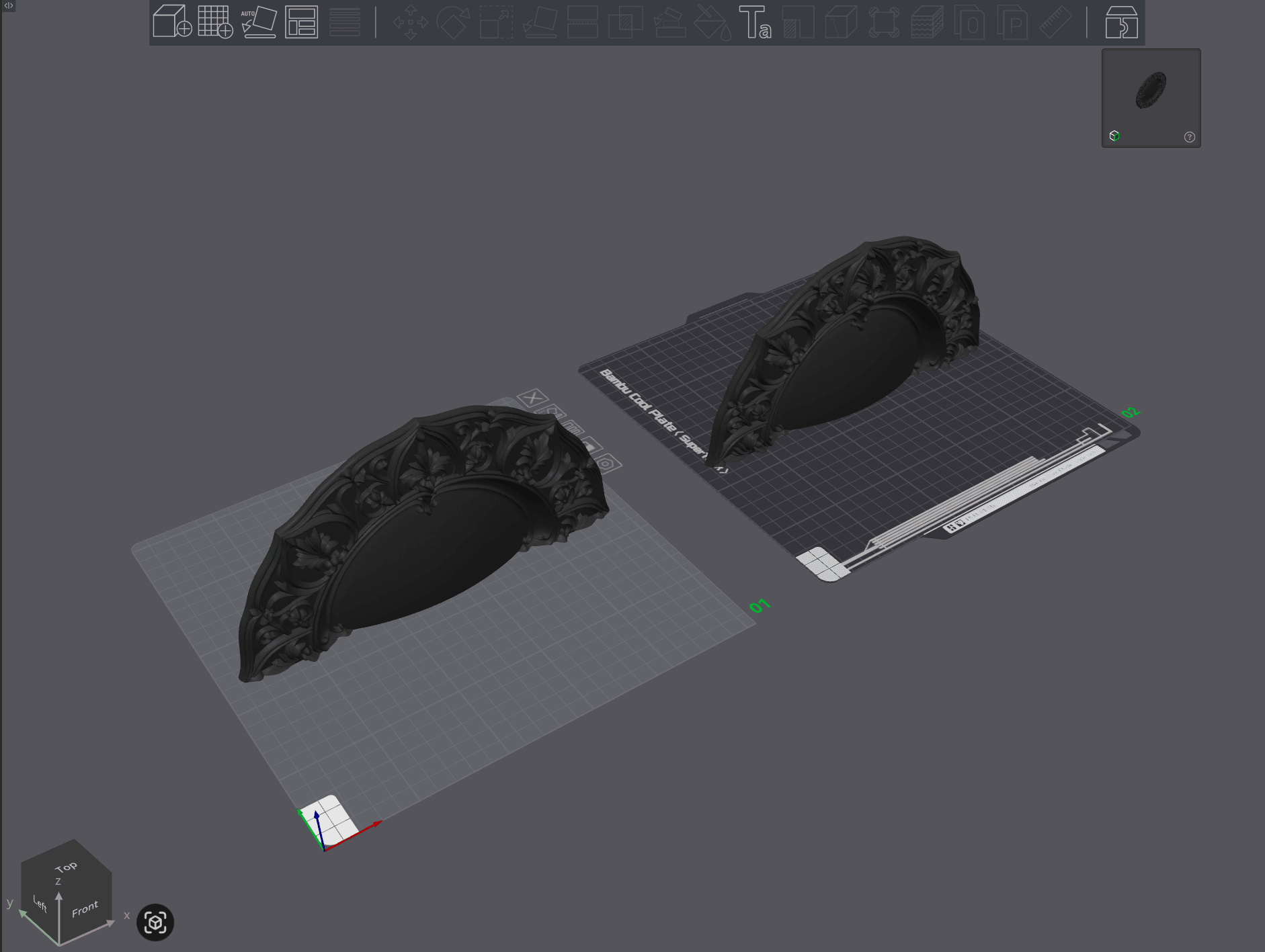Click the zoom-to-fit view button
The image size is (1265, 952).
[x=155, y=922]
